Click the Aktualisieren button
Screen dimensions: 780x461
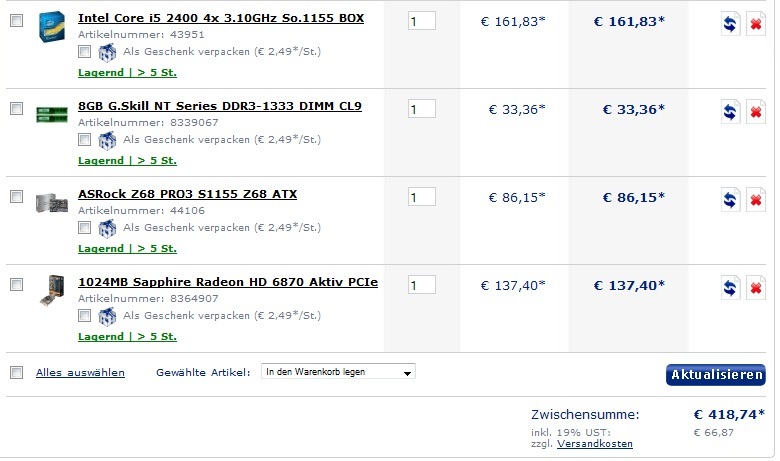[715, 375]
